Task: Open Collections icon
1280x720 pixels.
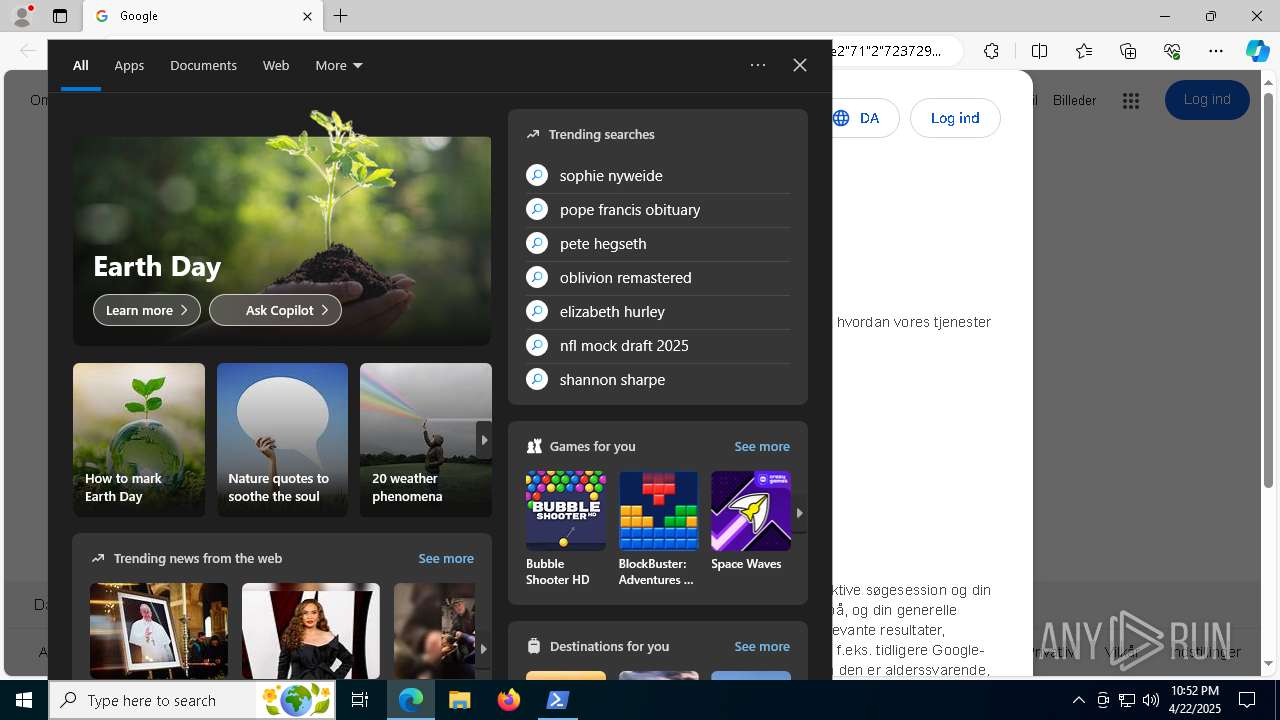Action: [x=1128, y=51]
